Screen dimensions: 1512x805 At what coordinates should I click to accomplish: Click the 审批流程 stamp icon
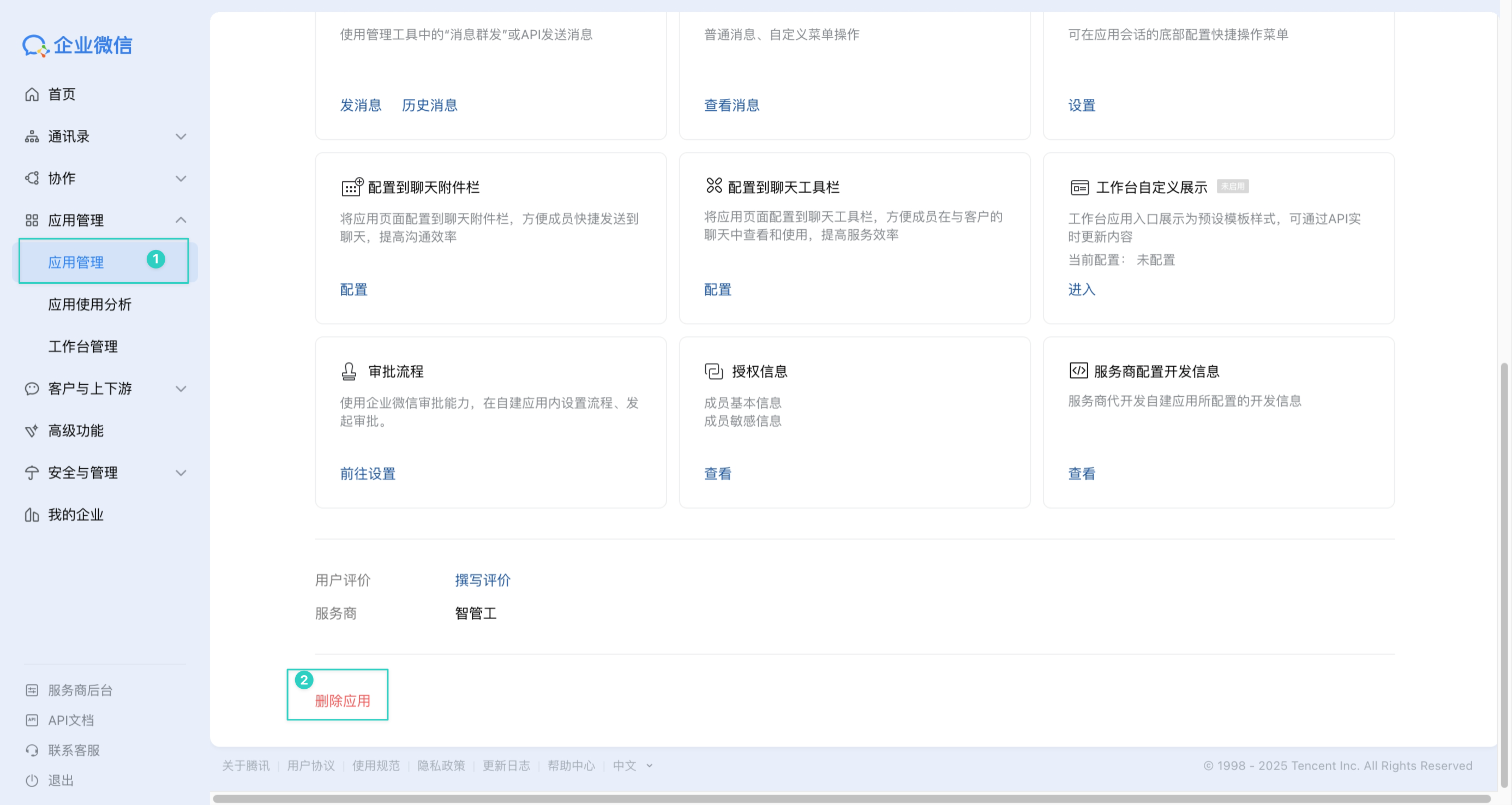pos(349,371)
